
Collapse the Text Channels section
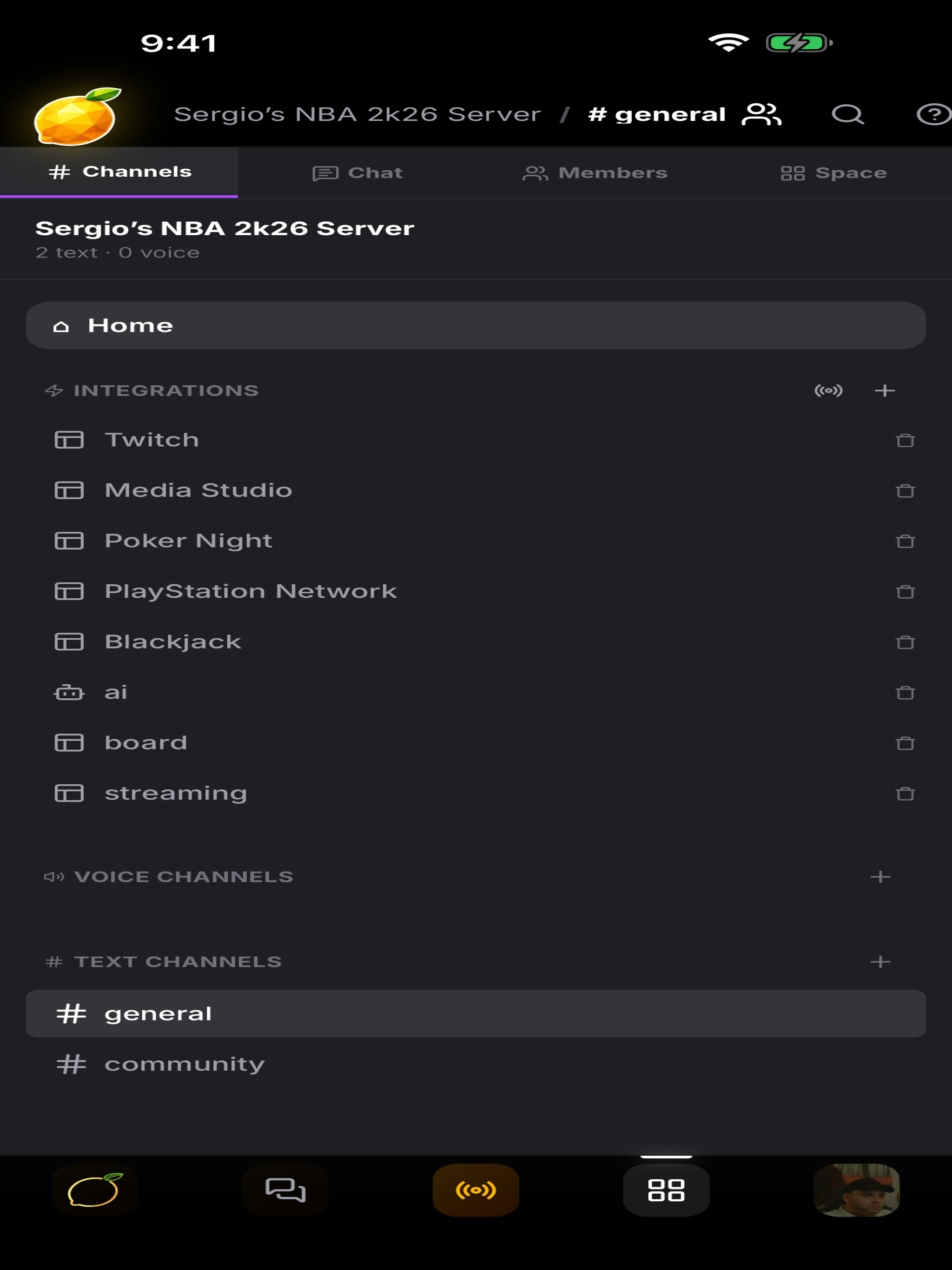coord(164,962)
